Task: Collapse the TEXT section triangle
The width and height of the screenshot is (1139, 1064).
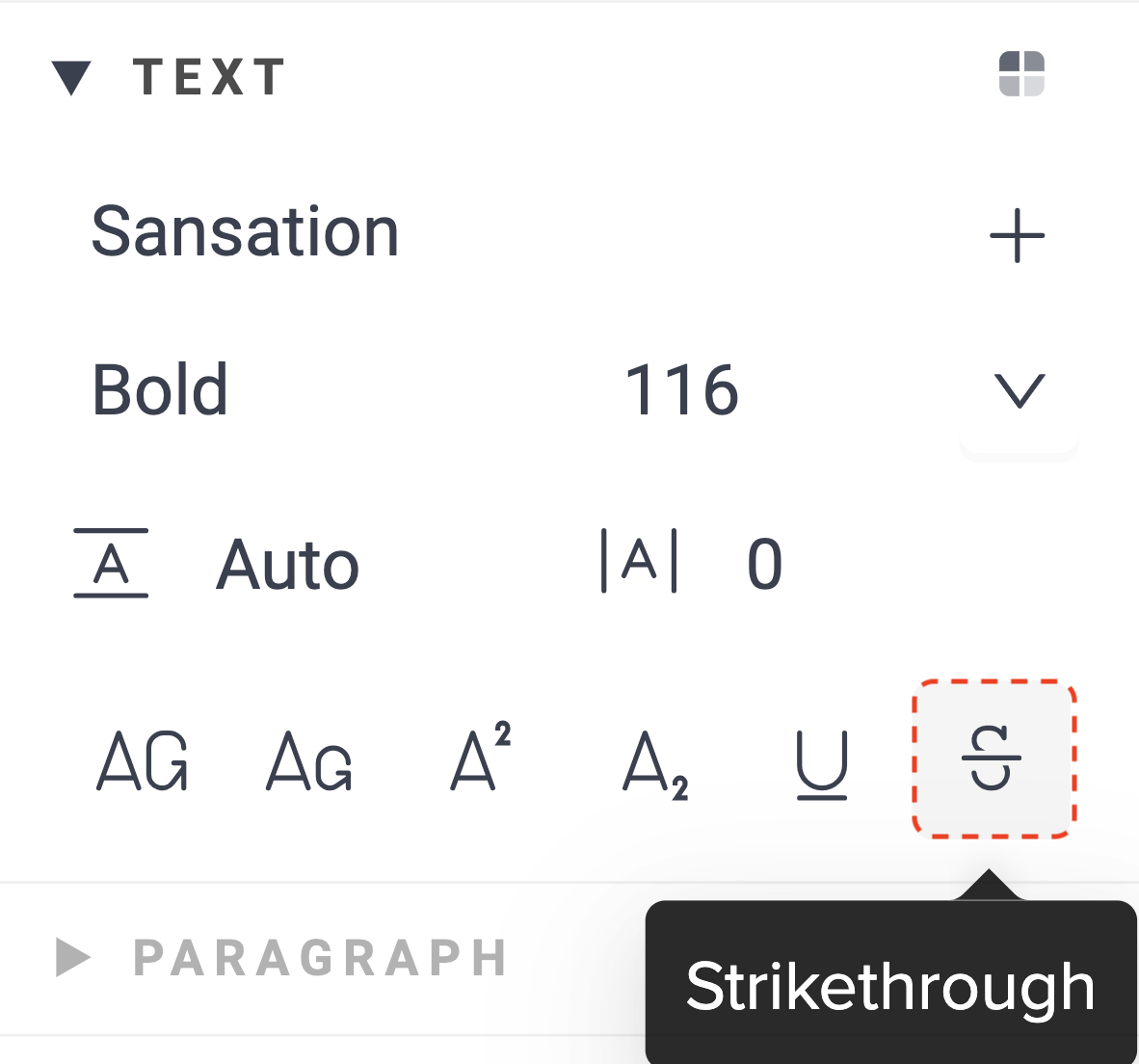Action: click(x=71, y=78)
